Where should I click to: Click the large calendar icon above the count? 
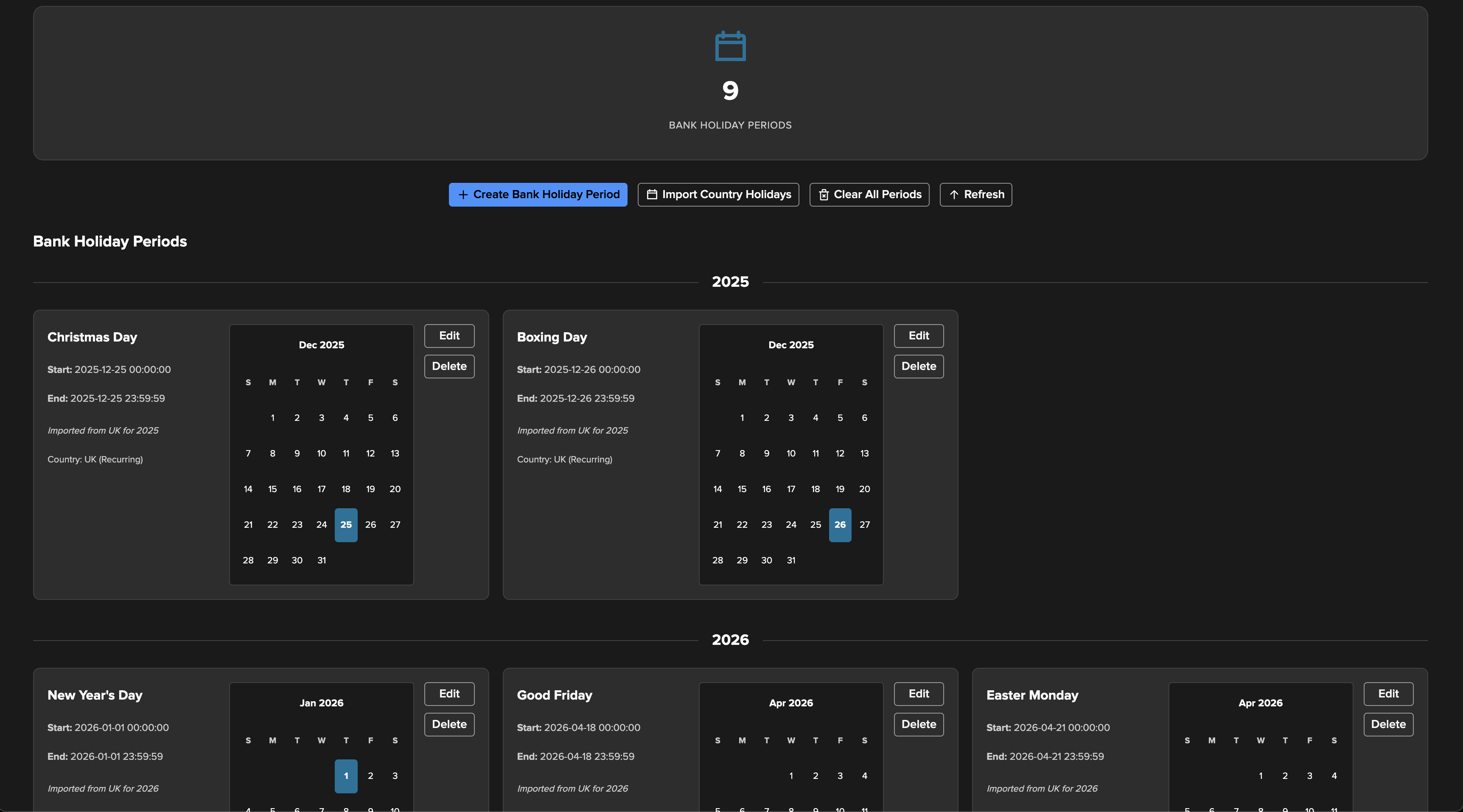[x=730, y=46]
